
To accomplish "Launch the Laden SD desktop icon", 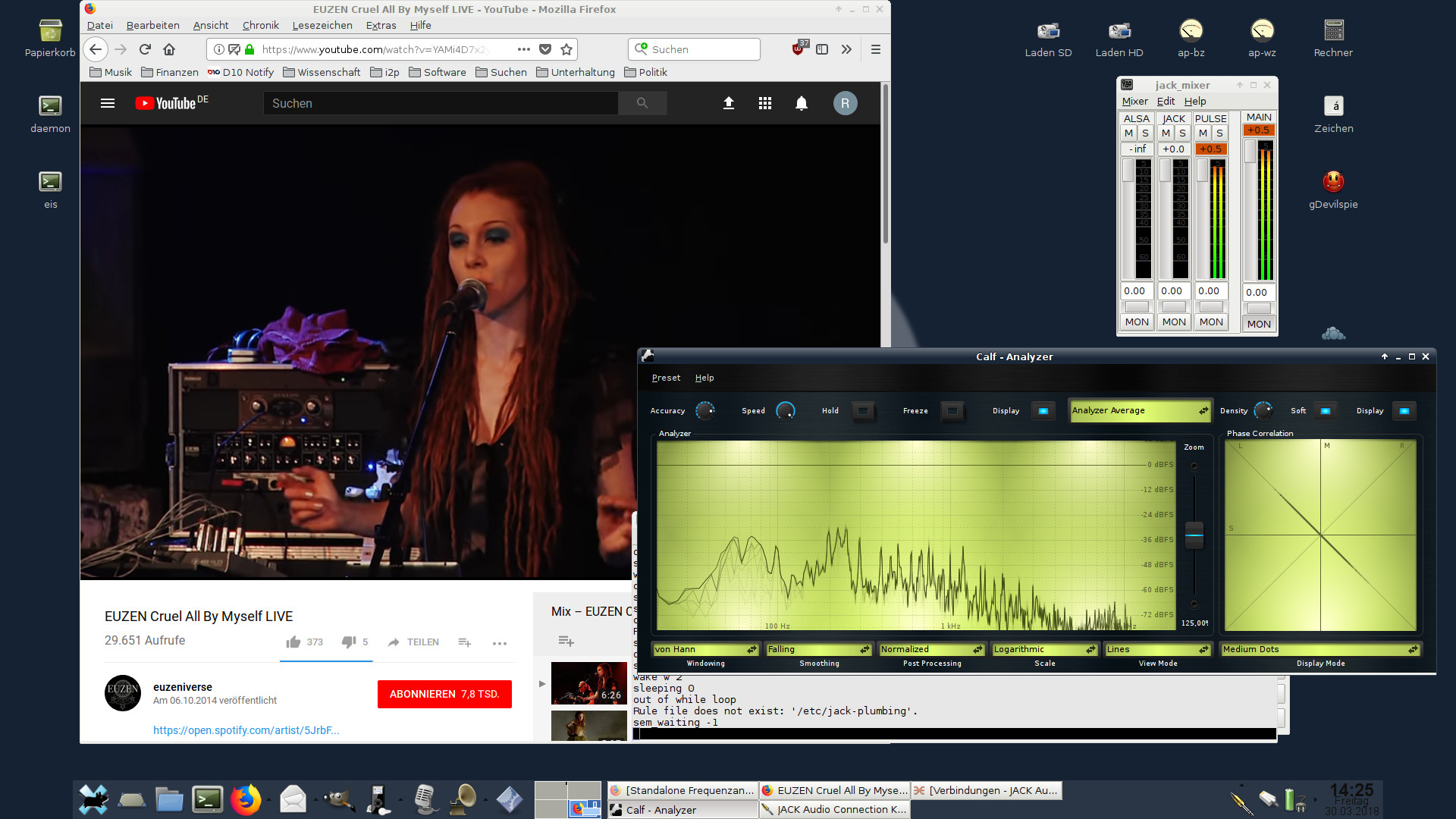I will [1048, 38].
